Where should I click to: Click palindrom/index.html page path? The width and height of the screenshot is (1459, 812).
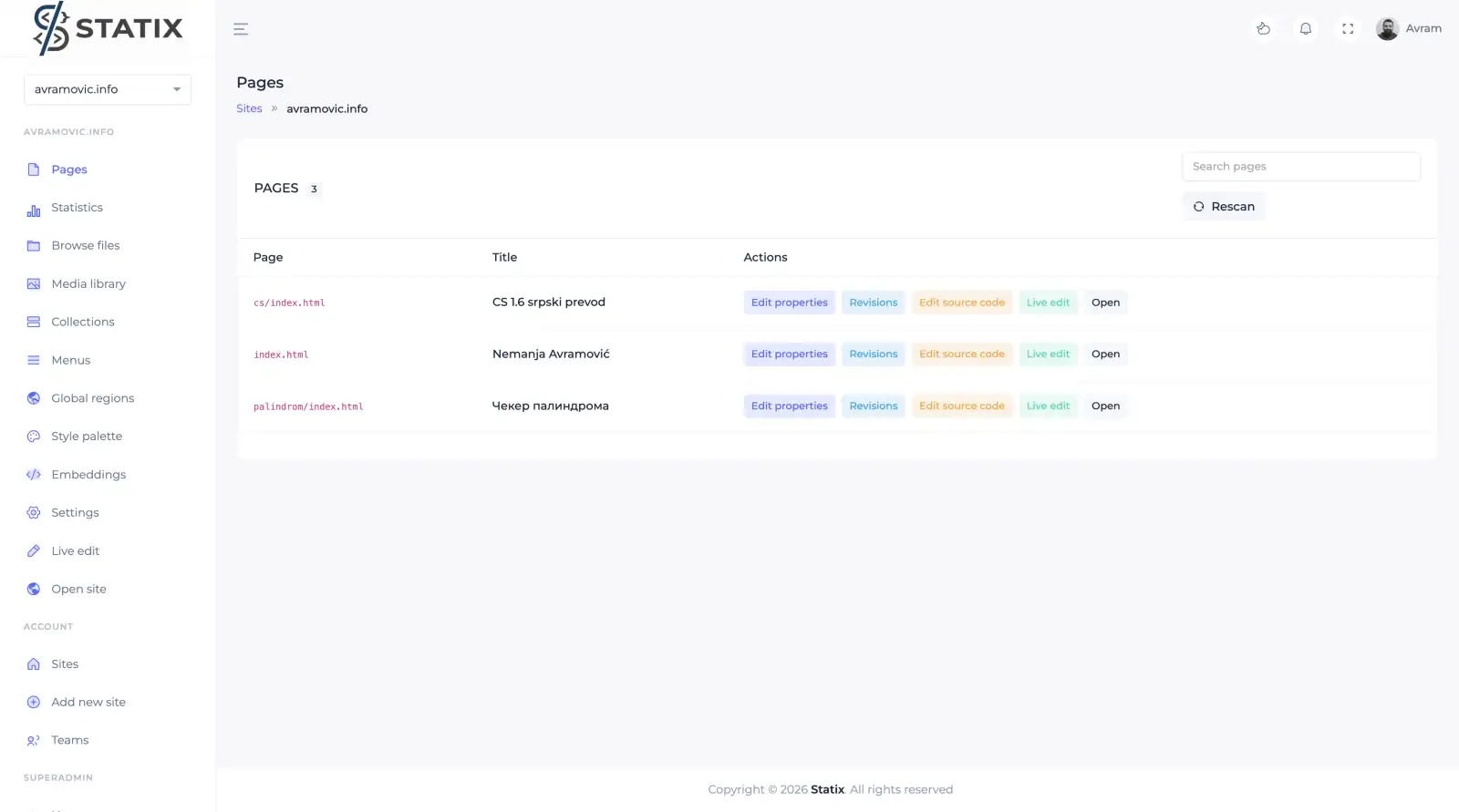[x=308, y=407]
